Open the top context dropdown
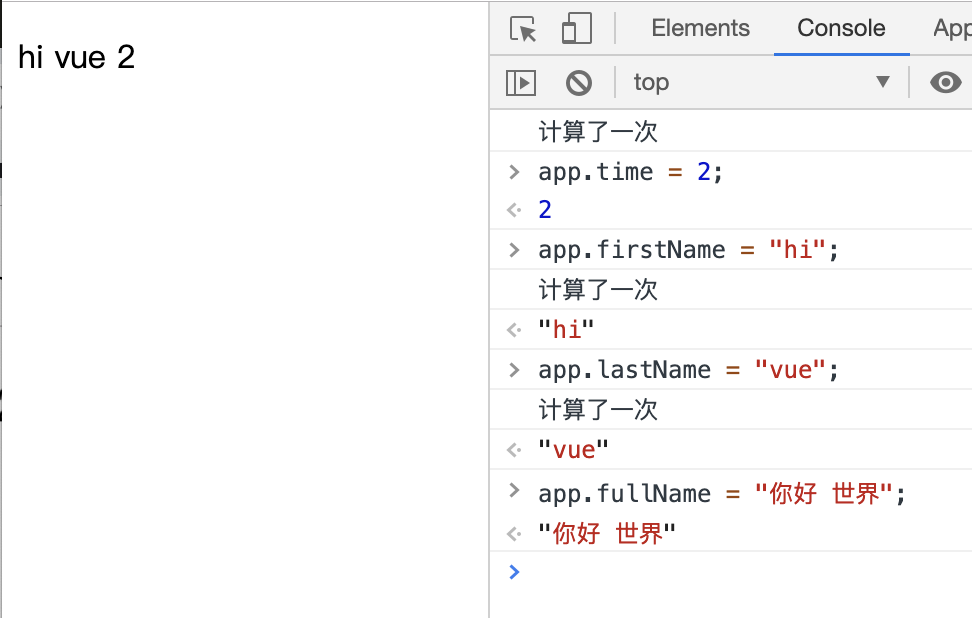This screenshot has width=972, height=618. pos(762,82)
